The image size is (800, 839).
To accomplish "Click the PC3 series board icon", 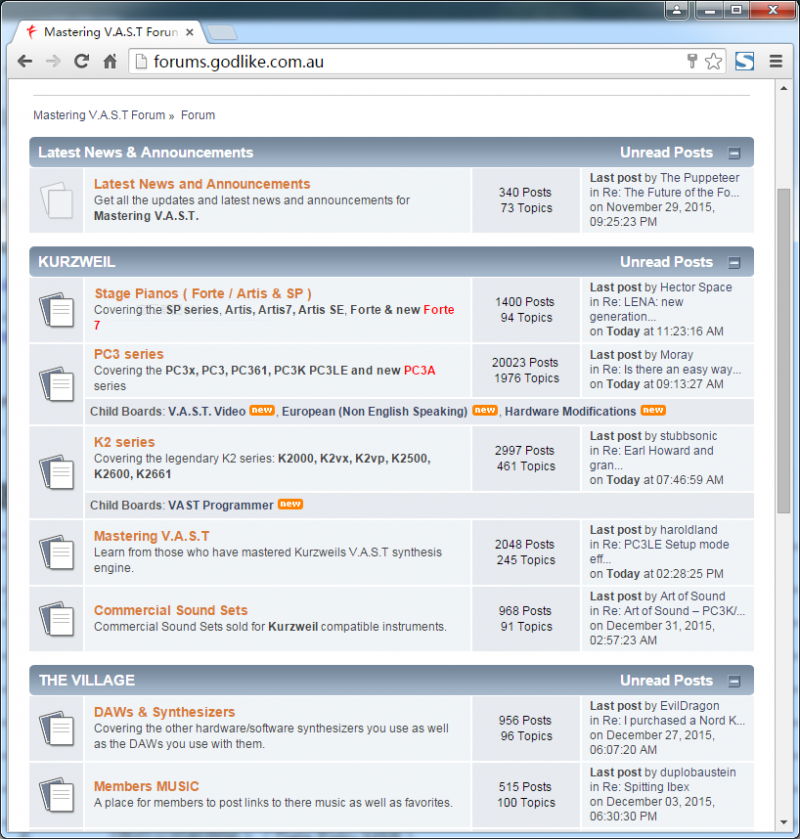I will tap(56, 383).
